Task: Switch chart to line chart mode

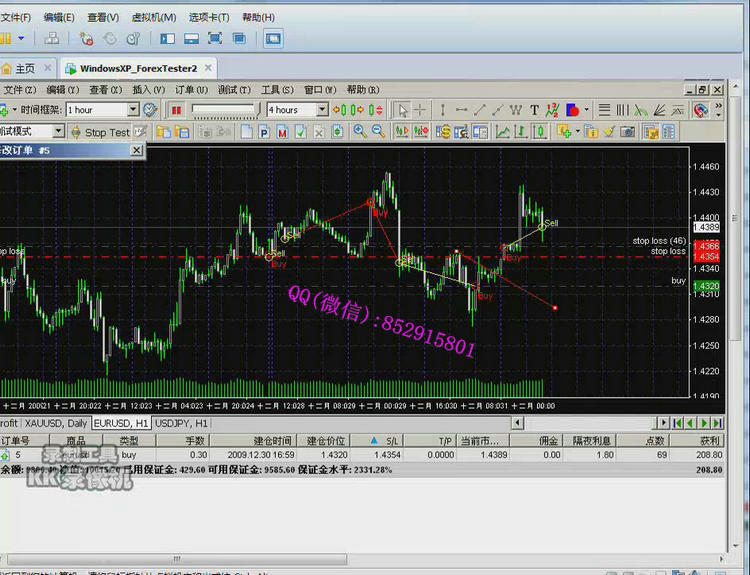Action: click(x=503, y=131)
